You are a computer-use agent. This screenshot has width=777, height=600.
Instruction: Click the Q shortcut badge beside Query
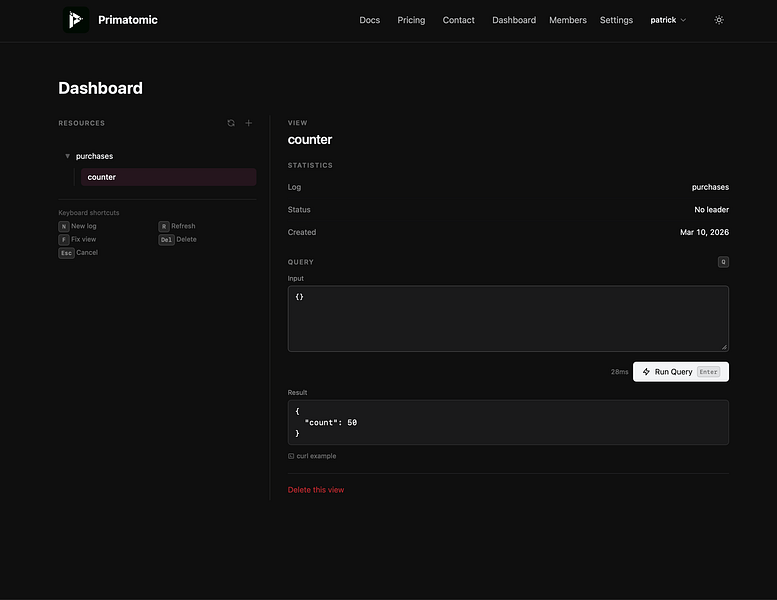tap(723, 262)
